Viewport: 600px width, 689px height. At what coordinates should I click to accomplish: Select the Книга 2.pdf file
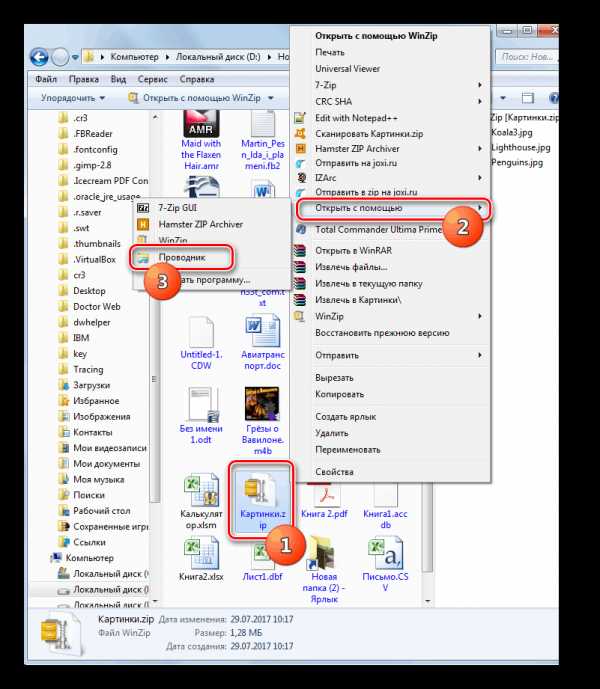point(324,502)
